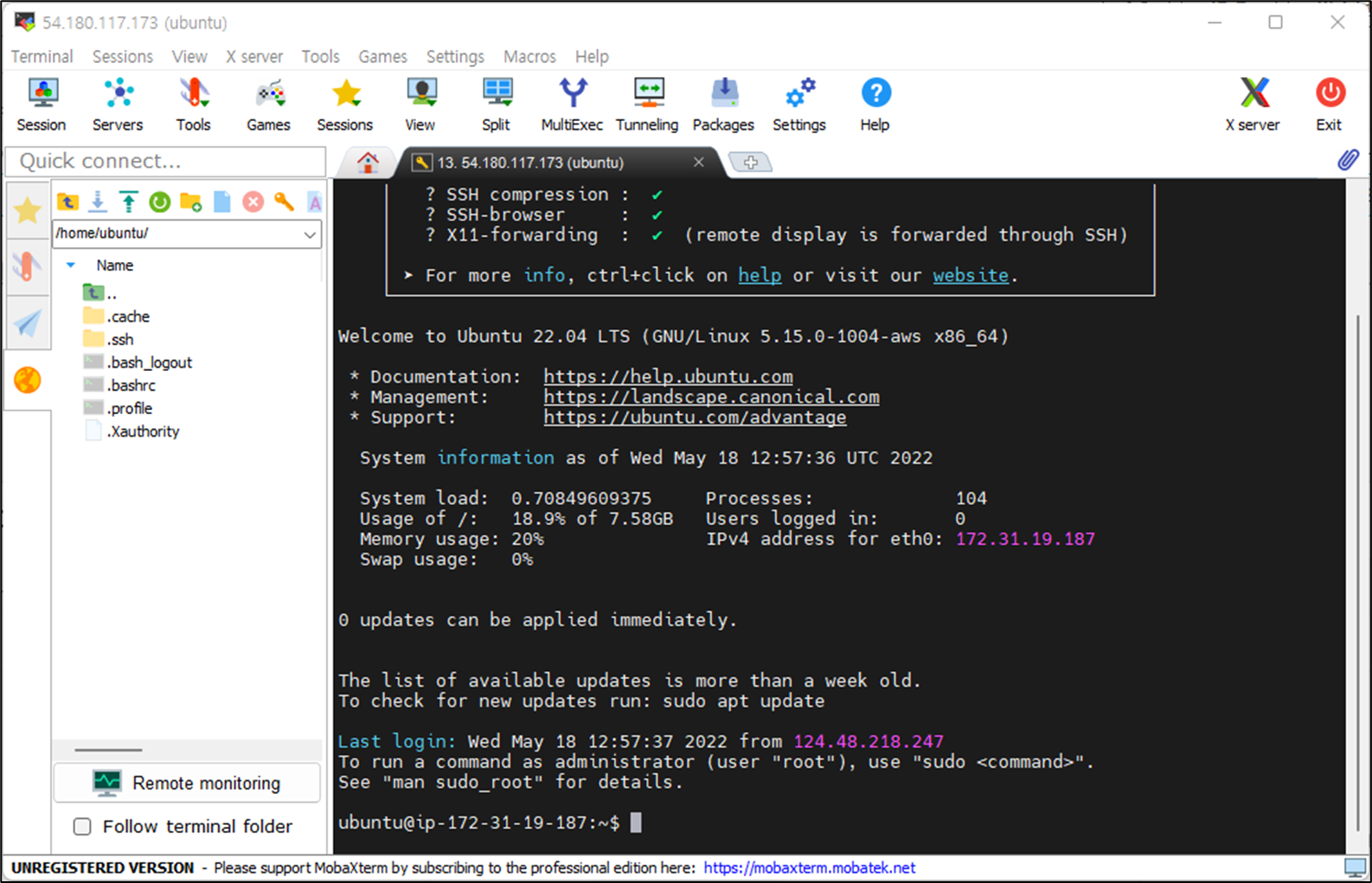The image size is (1372, 883).
Task: Select the .cache folder
Action: click(x=117, y=317)
